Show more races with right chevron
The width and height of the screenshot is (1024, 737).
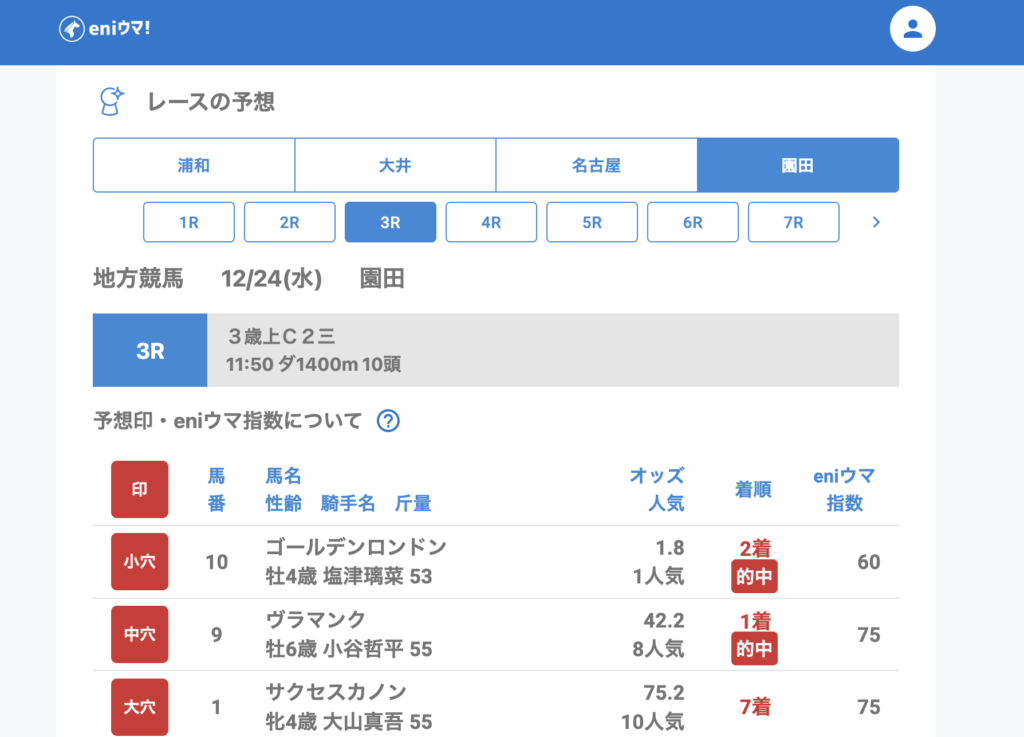click(876, 222)
